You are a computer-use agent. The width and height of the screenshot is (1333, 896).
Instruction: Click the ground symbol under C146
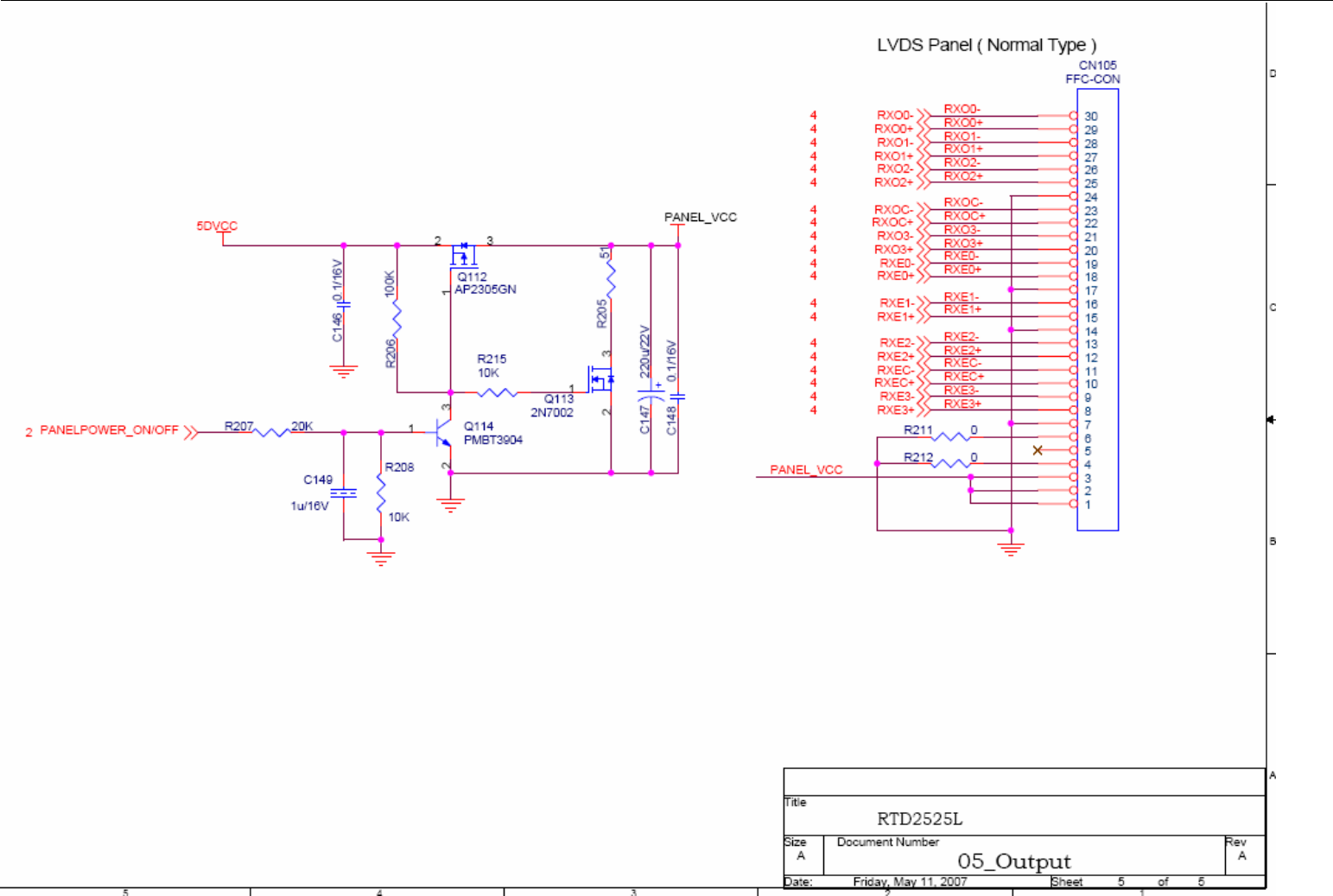pos(344,372)
